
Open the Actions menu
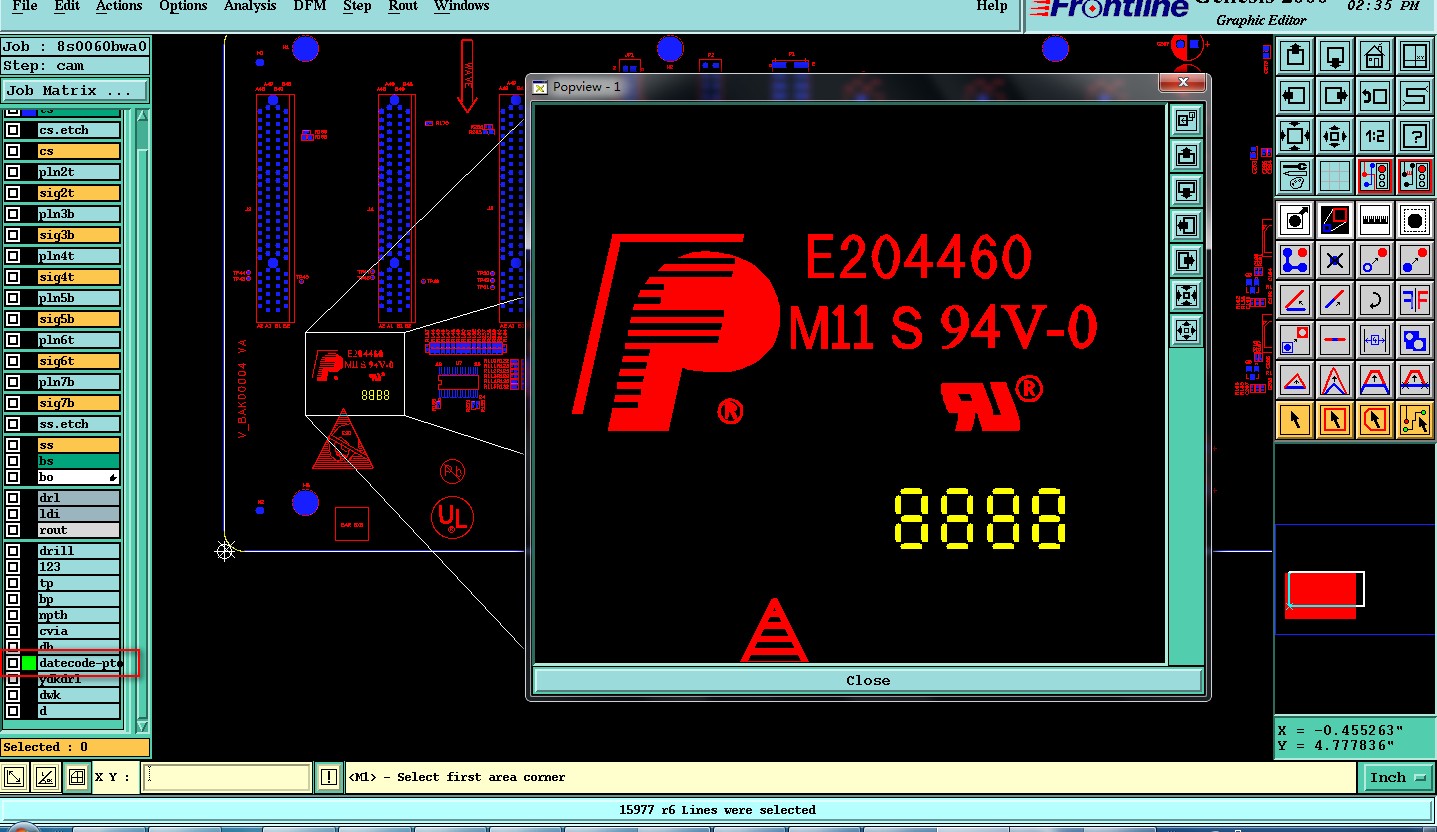click(119, 6)
